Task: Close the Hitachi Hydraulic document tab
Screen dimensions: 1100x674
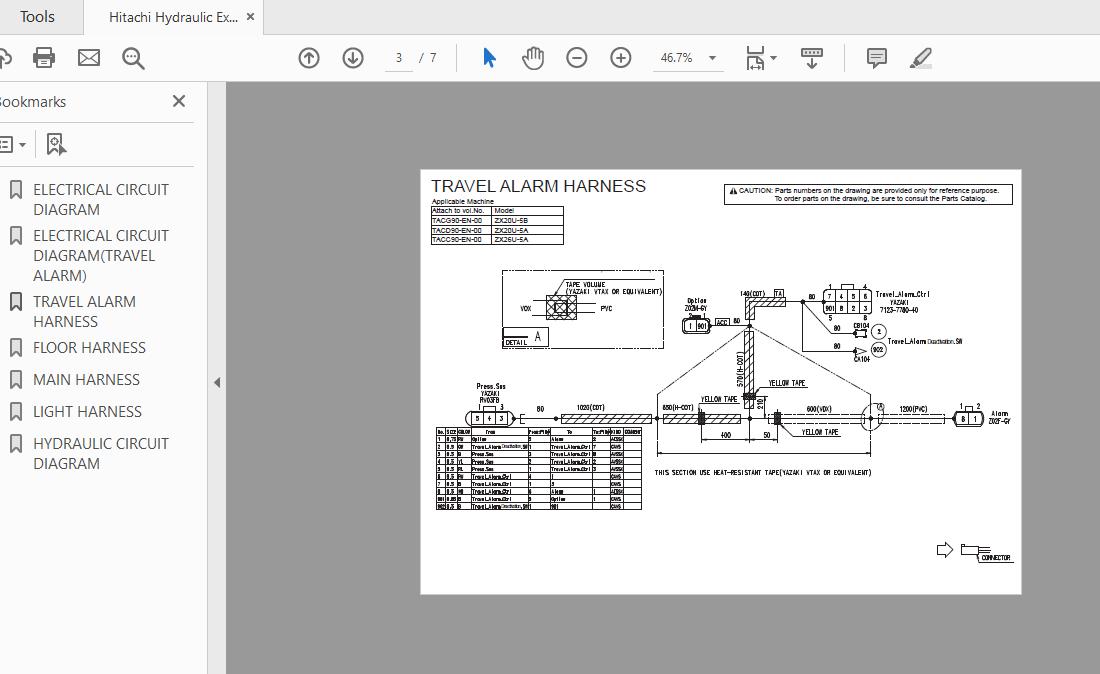Action: coord(250,17)
